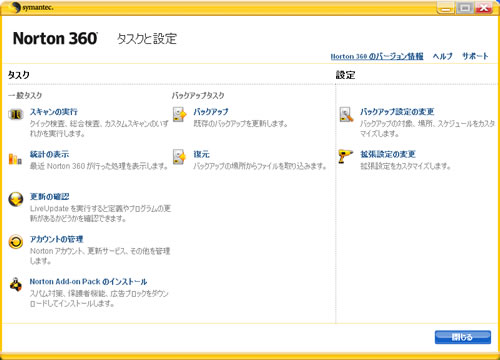The width and height of the screenshot is (500, 360).
Task: Click the backup icon next to バックアップ
Action: coord(180,114)
